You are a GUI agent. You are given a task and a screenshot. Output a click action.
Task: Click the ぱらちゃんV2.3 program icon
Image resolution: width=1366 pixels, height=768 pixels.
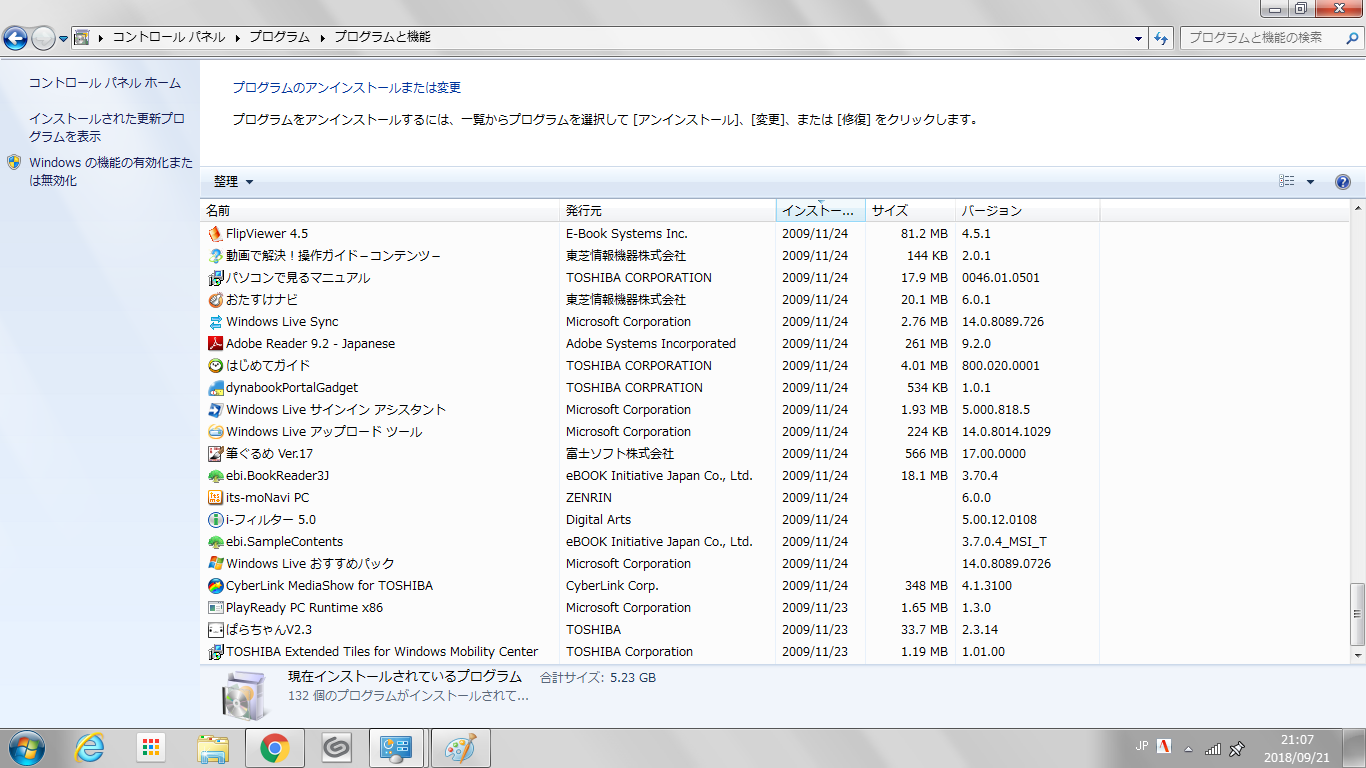[x=215, y=630]
